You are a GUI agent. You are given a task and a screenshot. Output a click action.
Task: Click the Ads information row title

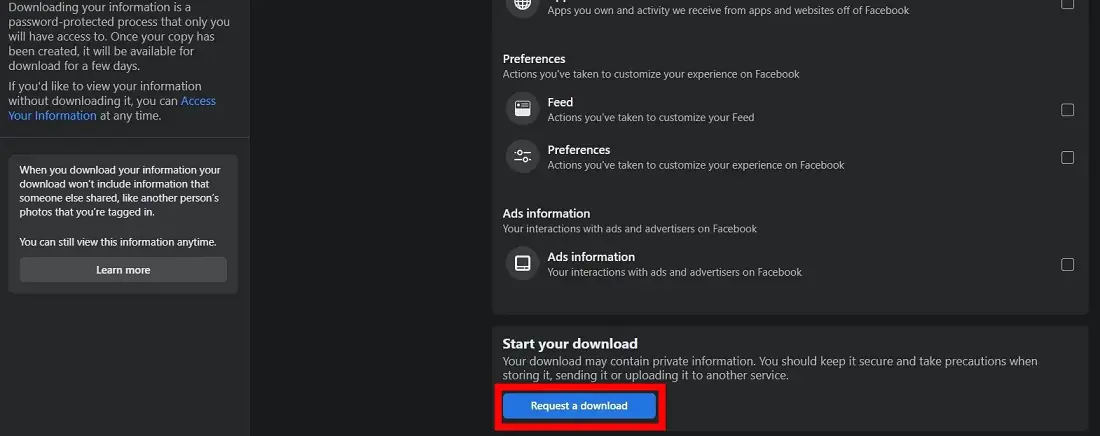[x=591, y=257]
